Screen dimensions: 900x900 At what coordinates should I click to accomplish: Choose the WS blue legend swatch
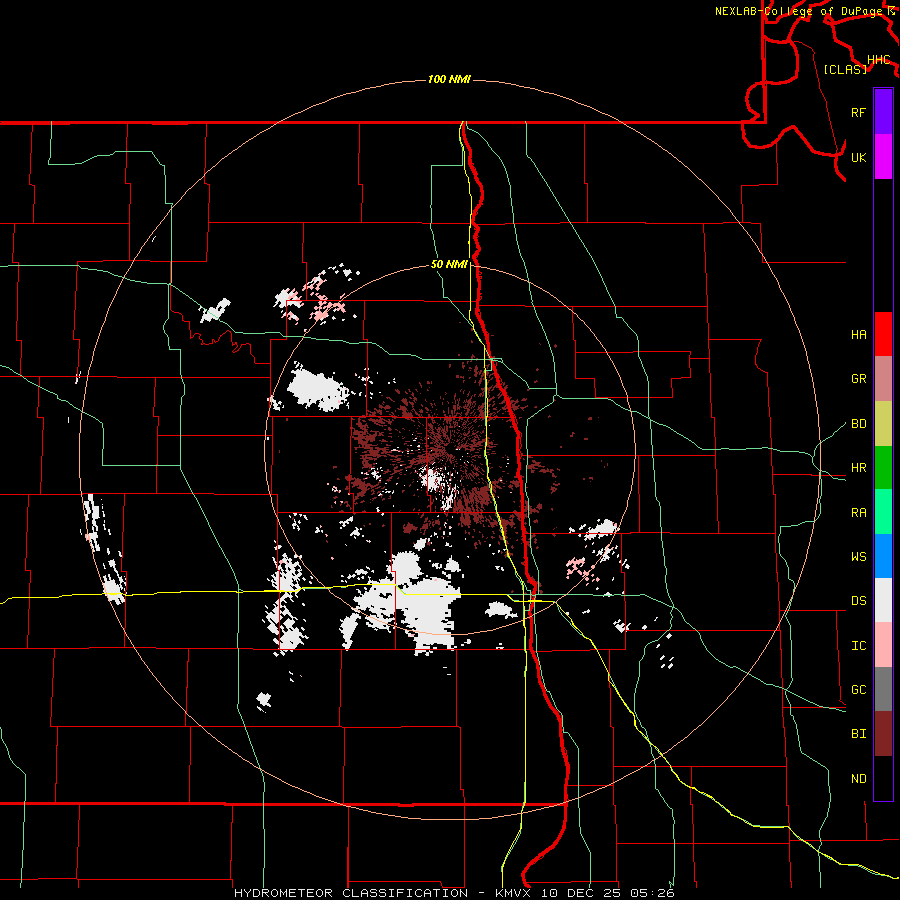[x=883, y=556]
